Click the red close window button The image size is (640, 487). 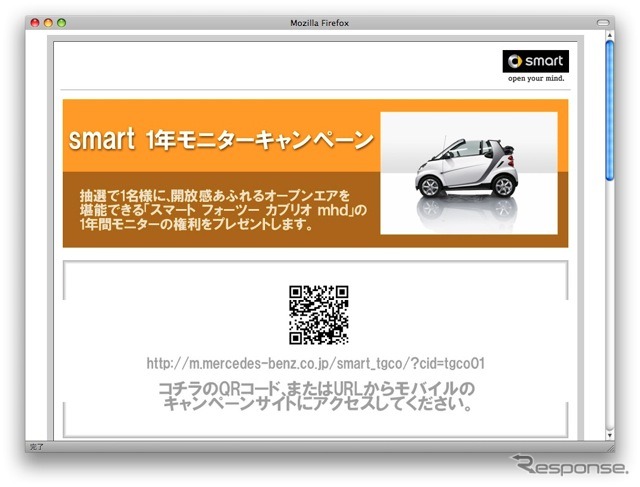(x=35, y=23)
